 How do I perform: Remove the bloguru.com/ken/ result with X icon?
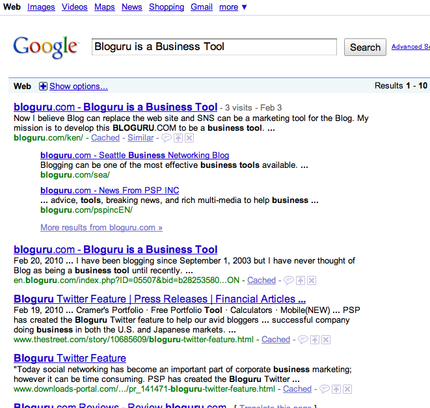pyautogui.click(x=189, y=138)
